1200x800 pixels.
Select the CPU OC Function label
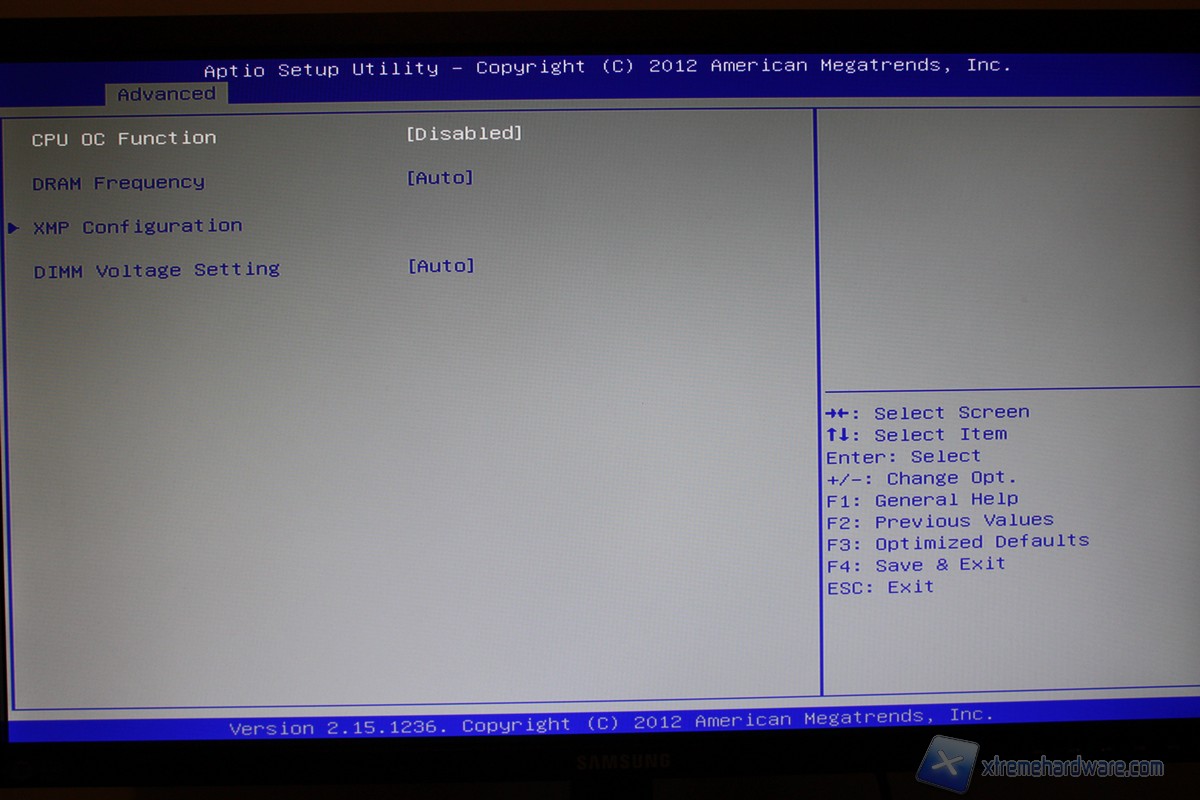click(x=123, y=139)
